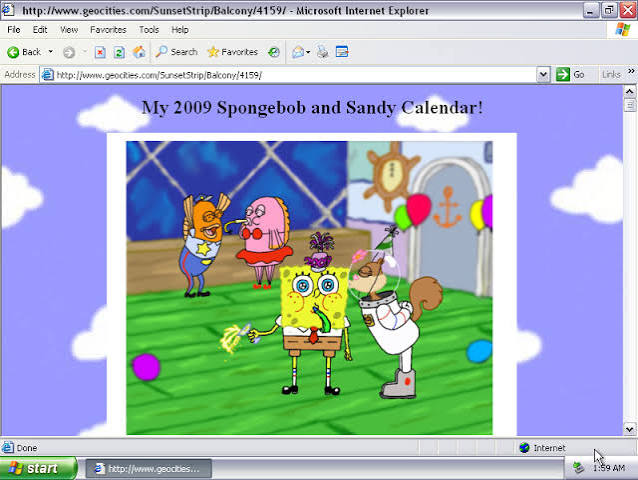Viewport: 638px width, 480px height.
Task: Open the View menu
Action: (x=69, y=30)
